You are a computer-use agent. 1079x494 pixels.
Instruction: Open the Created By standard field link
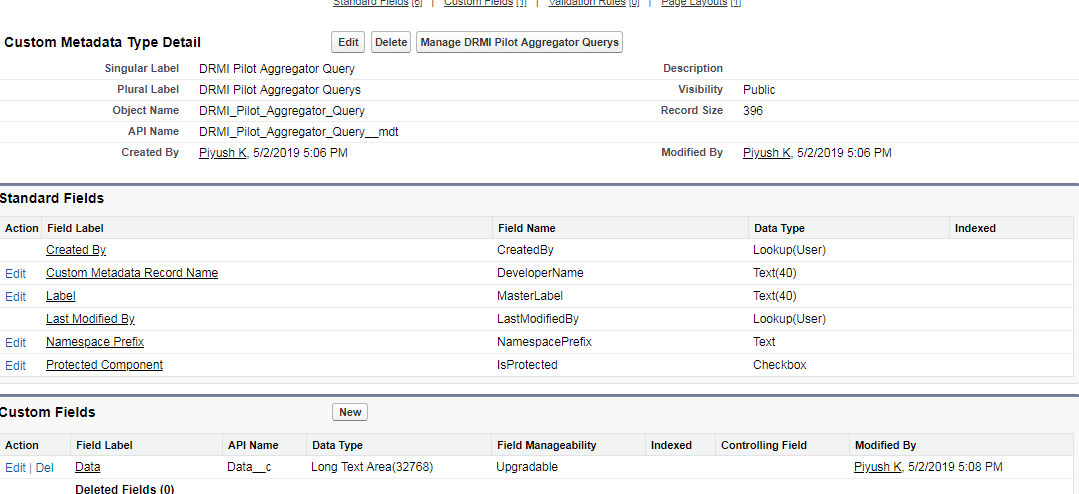tap(76, 250)
